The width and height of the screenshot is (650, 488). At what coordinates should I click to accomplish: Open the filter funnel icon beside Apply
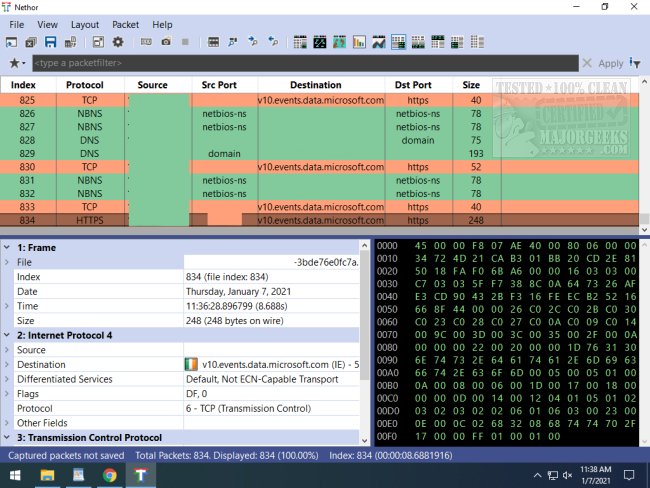pyautogui.click(x=636, y=63)
